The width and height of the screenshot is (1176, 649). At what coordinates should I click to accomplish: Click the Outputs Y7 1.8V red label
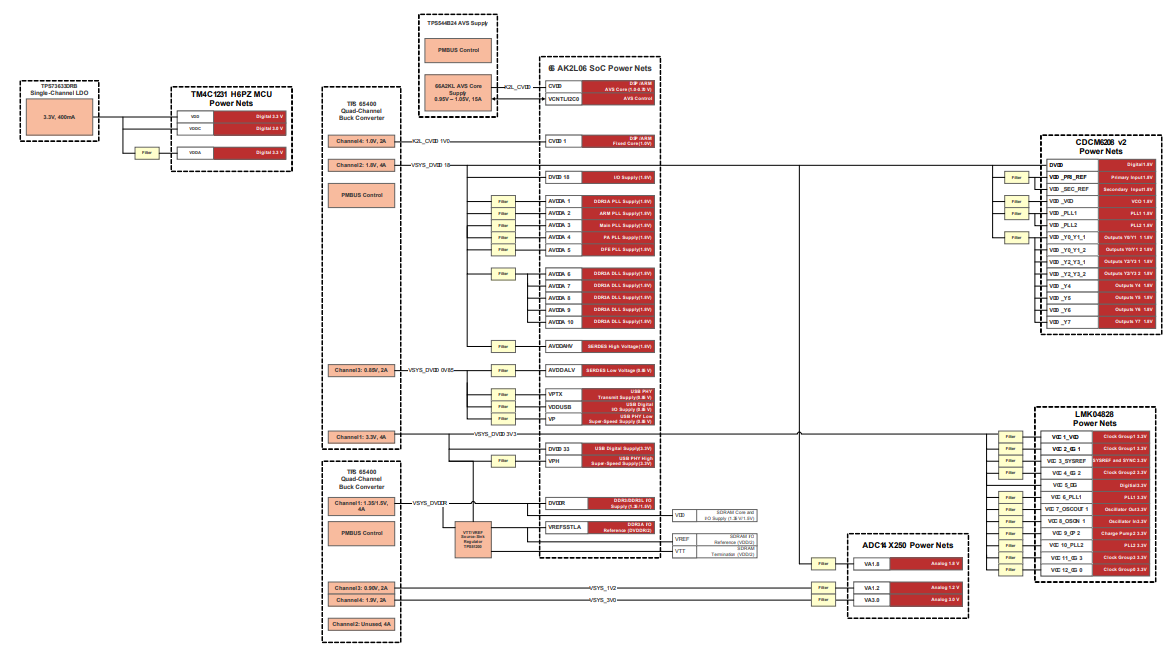(1128, 322)
